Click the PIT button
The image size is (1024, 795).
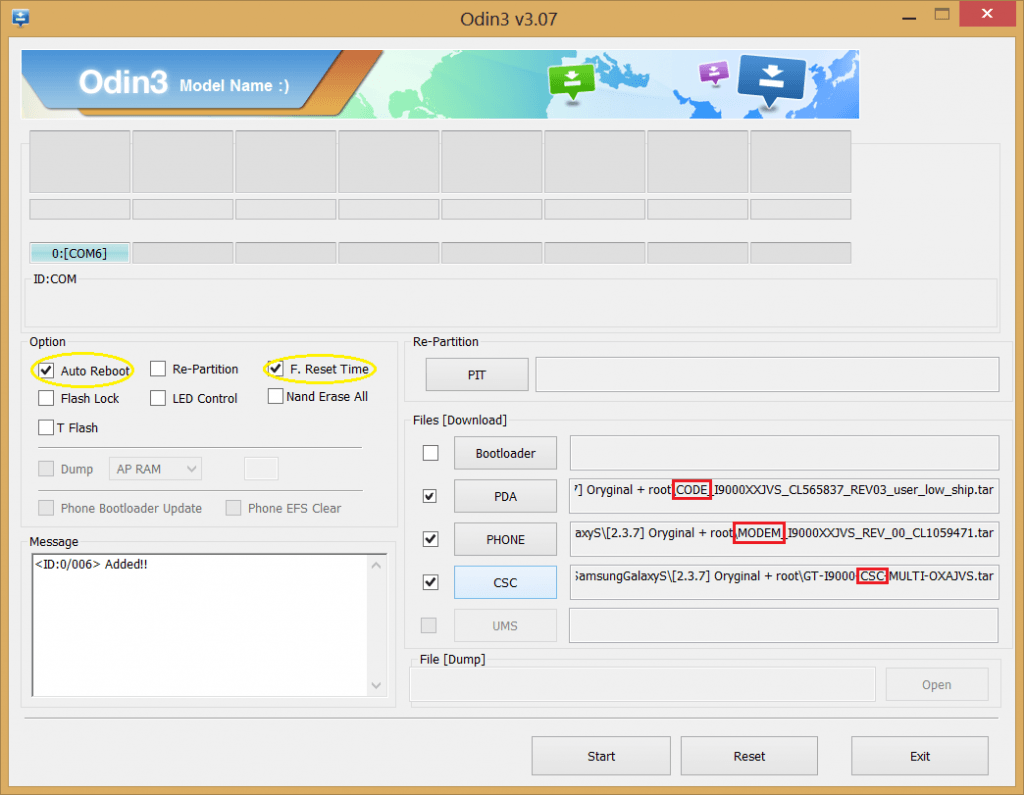(477, 375)
